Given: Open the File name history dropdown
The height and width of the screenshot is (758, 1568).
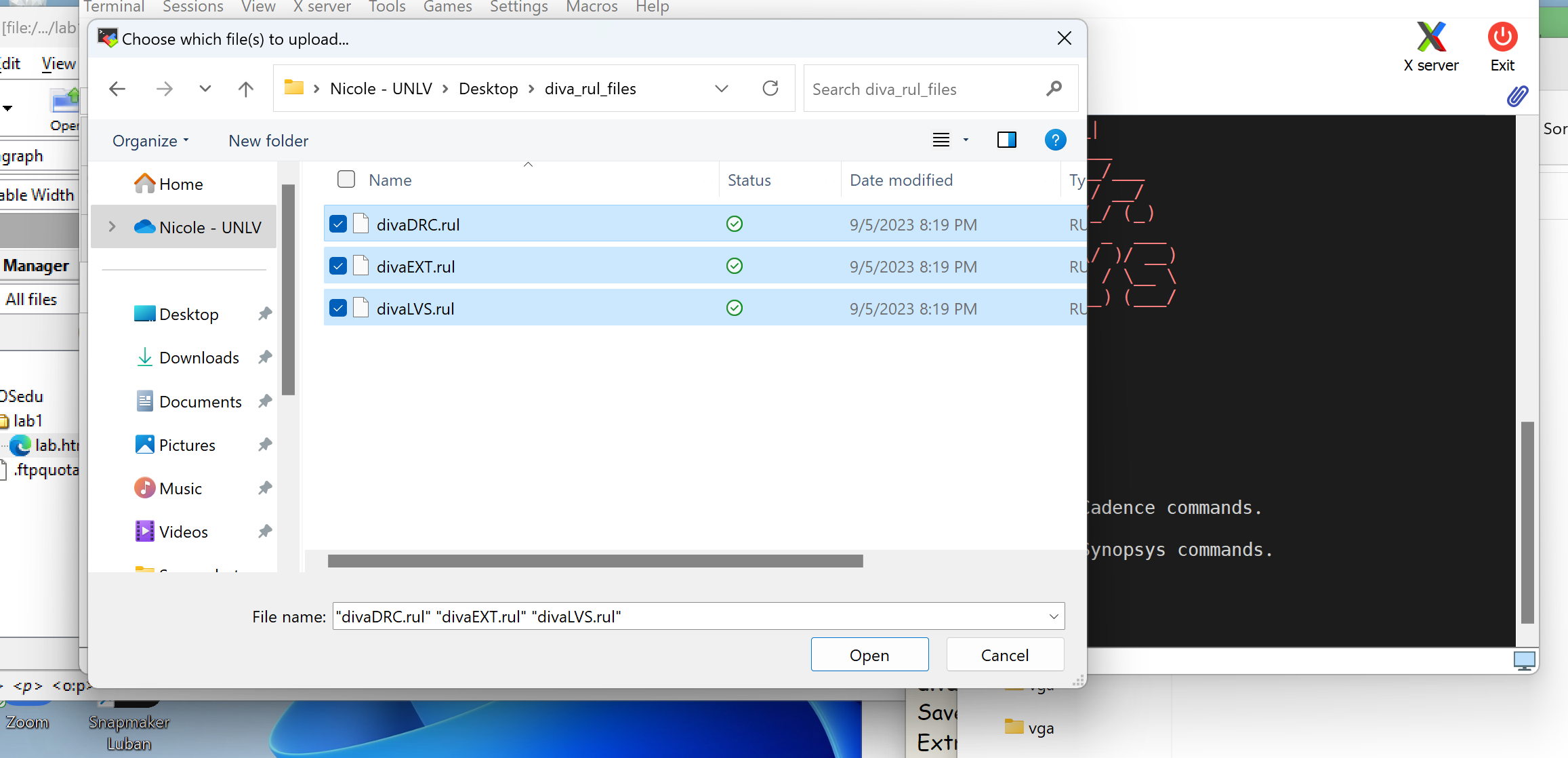Looking at the screenshot, I should pyautogui.click(x=1053, y=616).
